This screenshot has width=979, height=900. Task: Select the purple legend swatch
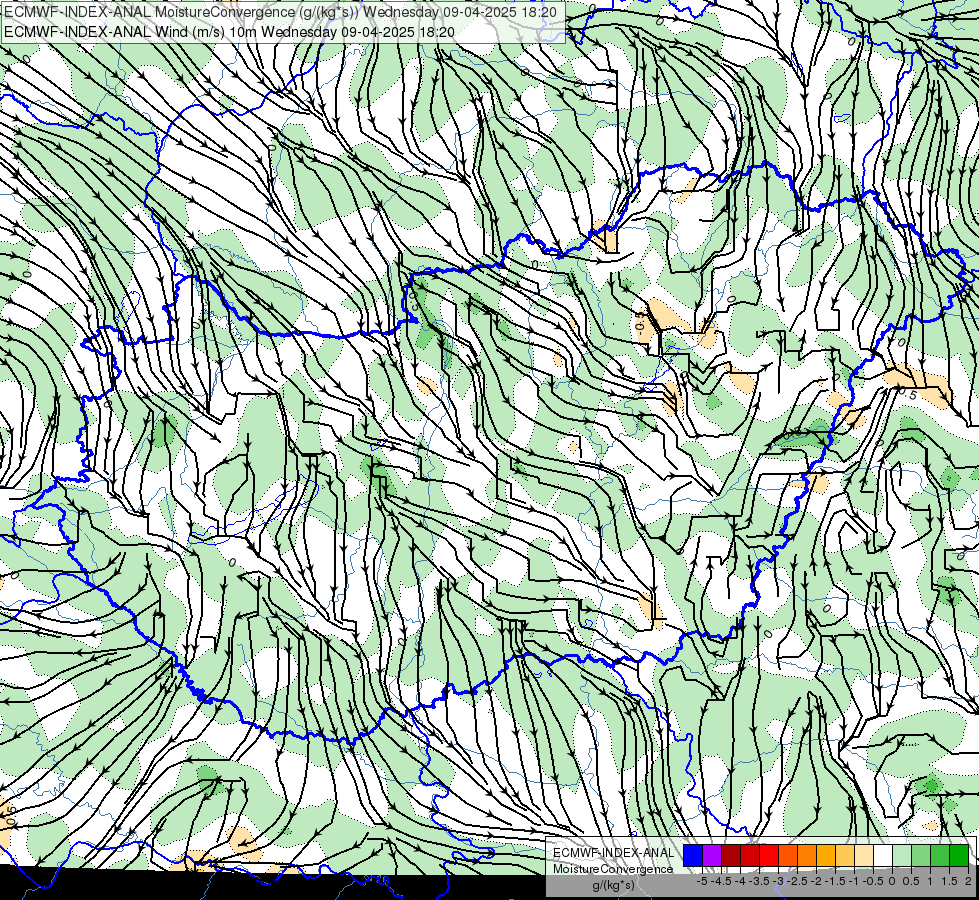(x=712, y=855)
